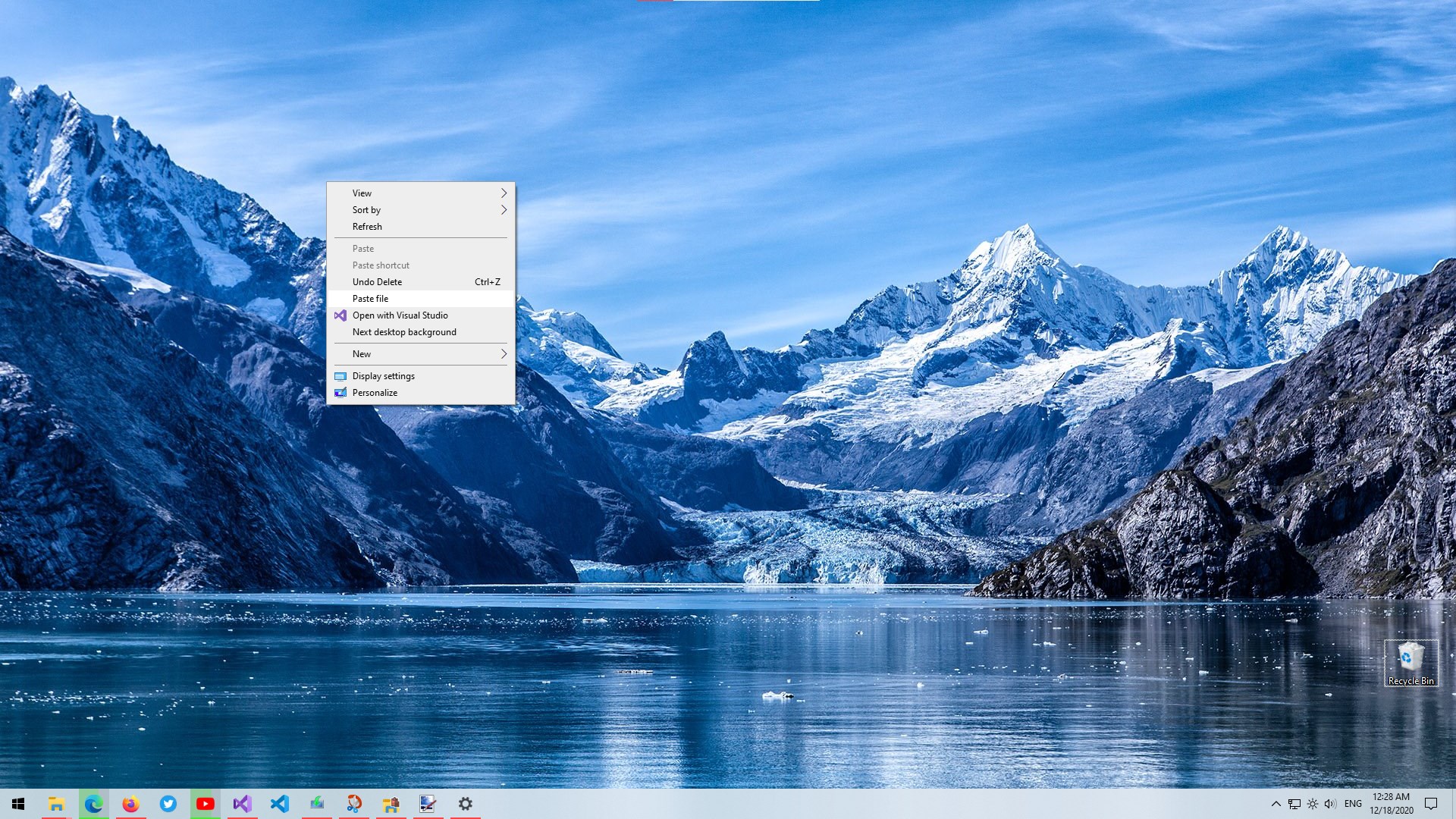Click the volume speaker tray icon
The height and width of the screenshot is (819, 1456).
coord(1330,804)
